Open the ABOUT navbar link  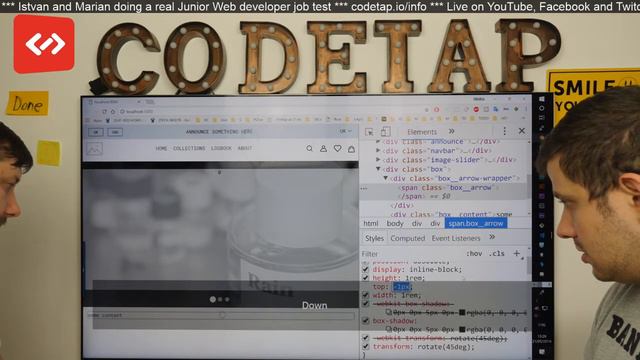click(x=244, y=149)
